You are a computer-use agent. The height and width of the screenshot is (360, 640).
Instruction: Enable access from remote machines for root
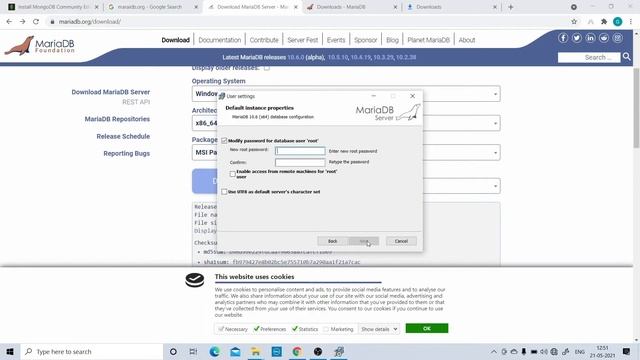pos(233,174)
